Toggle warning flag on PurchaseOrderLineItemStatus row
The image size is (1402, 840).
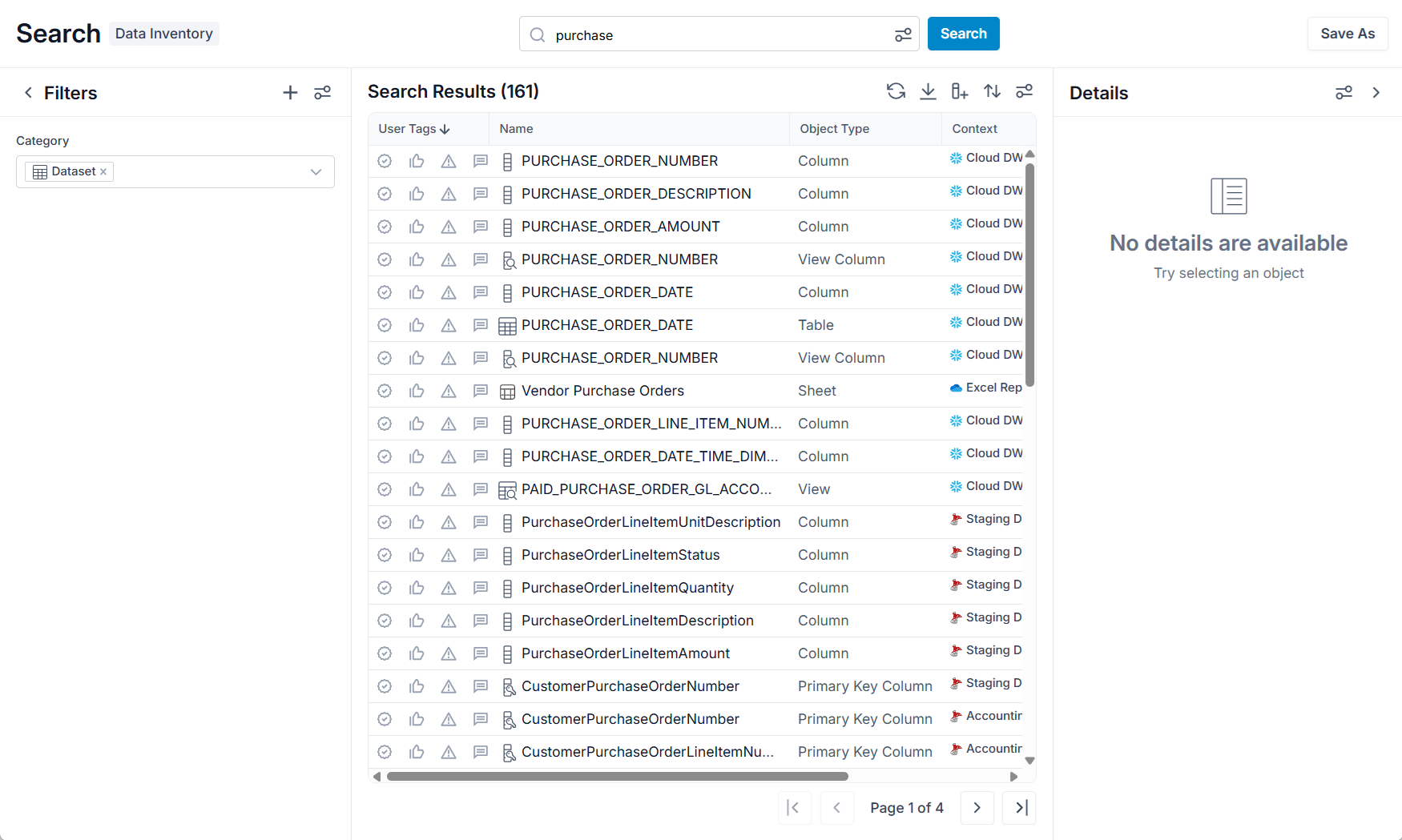pos(449,555)
